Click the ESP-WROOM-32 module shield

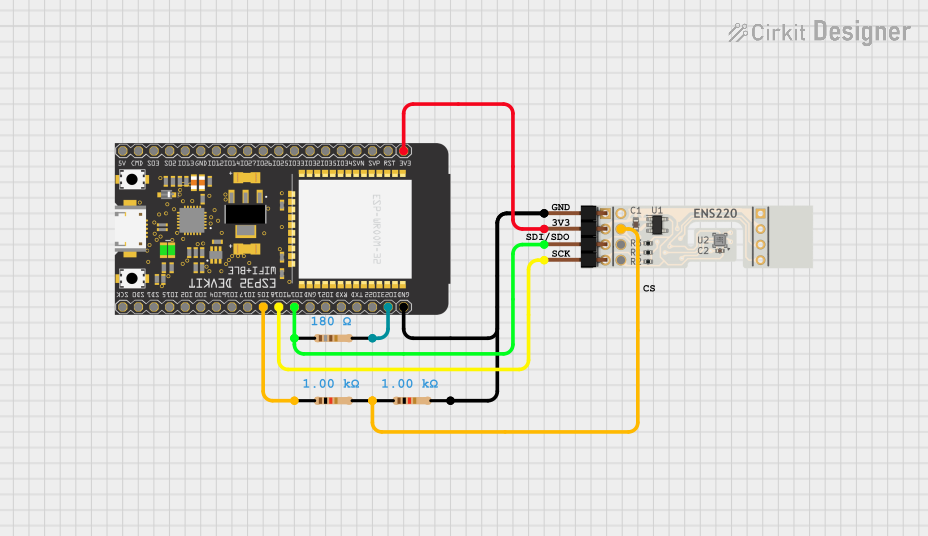tap(356, 227)
